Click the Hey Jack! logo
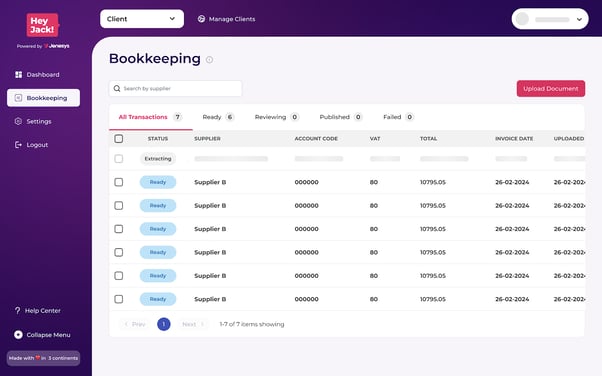Image resolution: width=602 pixels, height=376 pixels. click(43, 25)
